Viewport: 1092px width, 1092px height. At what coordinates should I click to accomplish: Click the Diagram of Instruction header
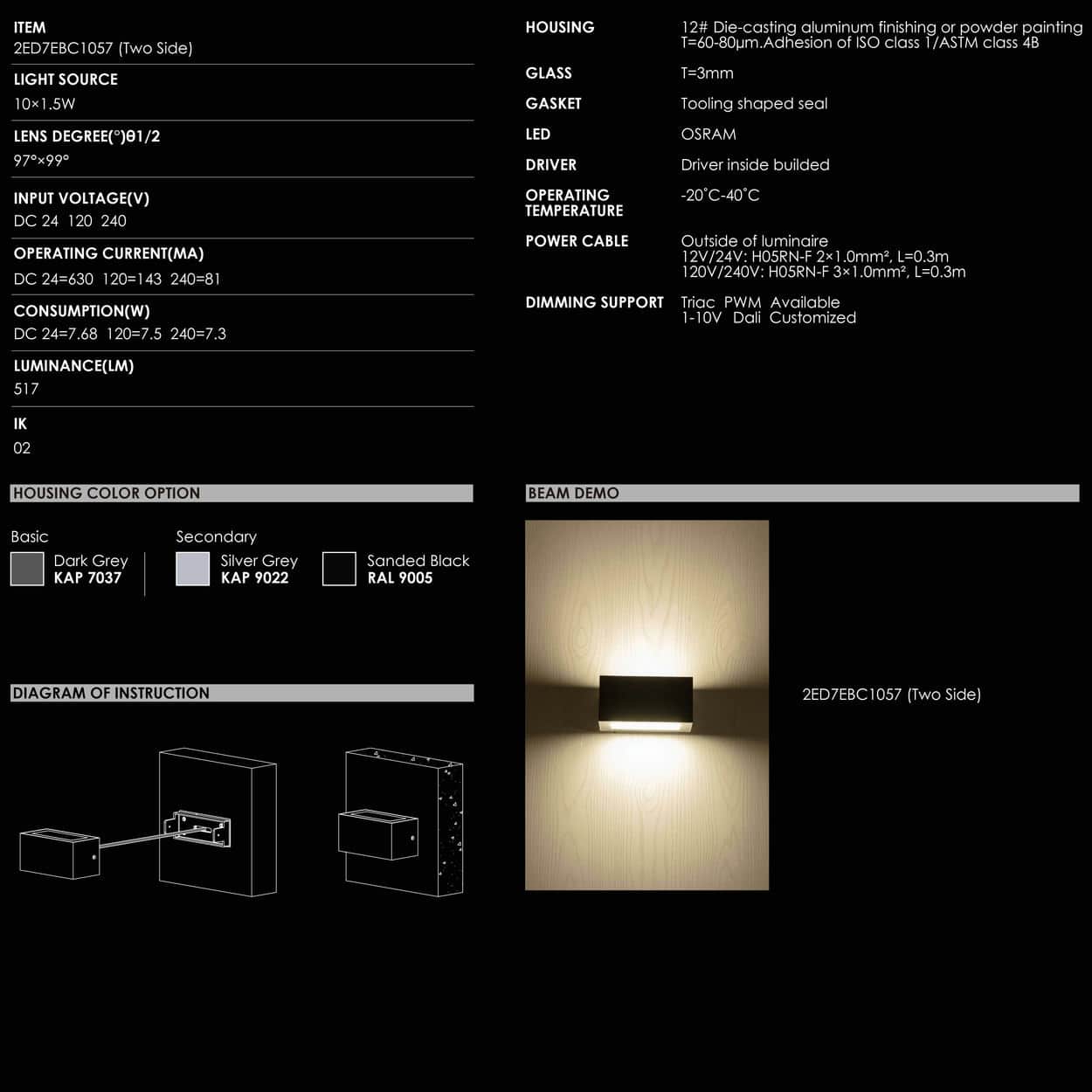click(x=241, y=694)
